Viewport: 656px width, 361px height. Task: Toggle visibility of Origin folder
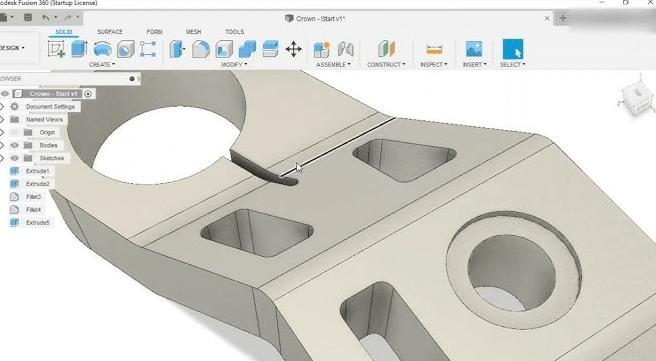15,132
